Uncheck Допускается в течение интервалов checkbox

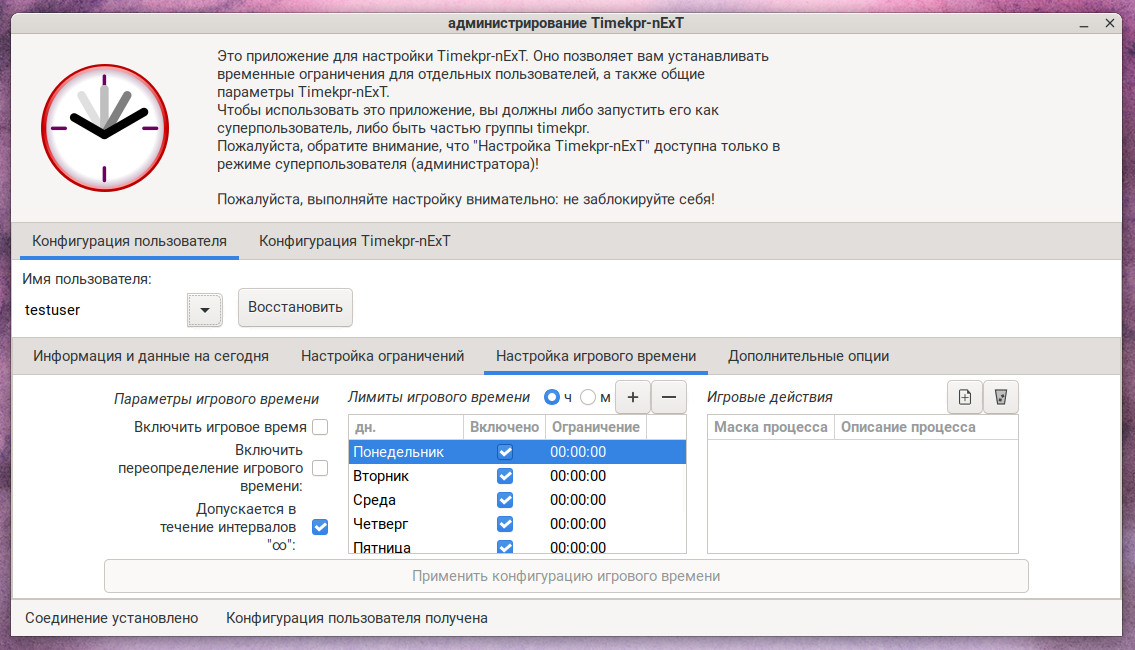pos(320,527)
